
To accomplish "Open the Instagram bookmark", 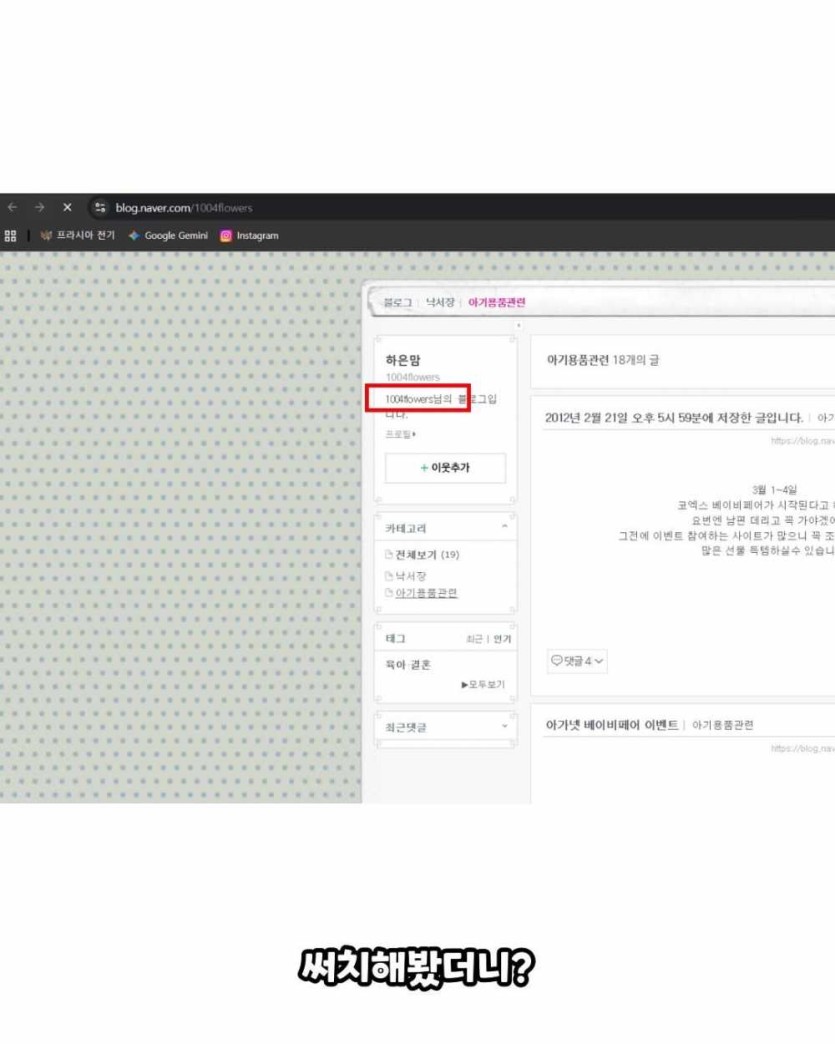I will coord(249,236).
